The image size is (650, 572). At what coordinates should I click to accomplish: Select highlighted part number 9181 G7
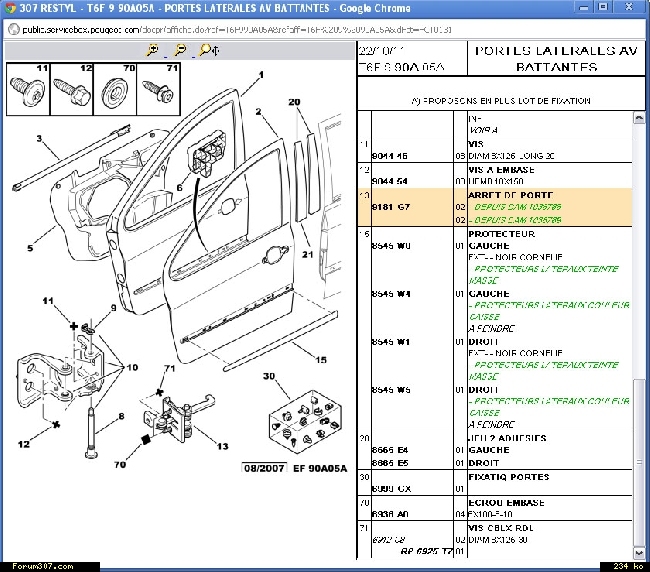tap(391, 207)
